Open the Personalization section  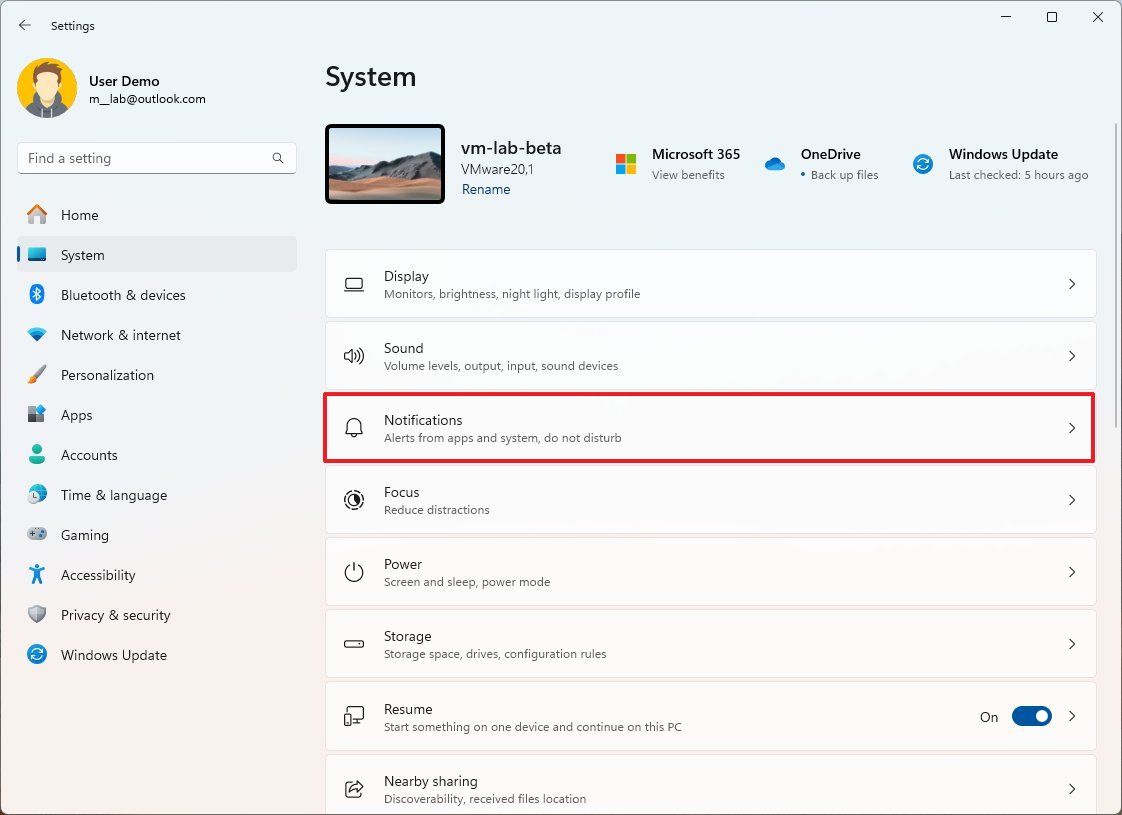coord(107,375)
